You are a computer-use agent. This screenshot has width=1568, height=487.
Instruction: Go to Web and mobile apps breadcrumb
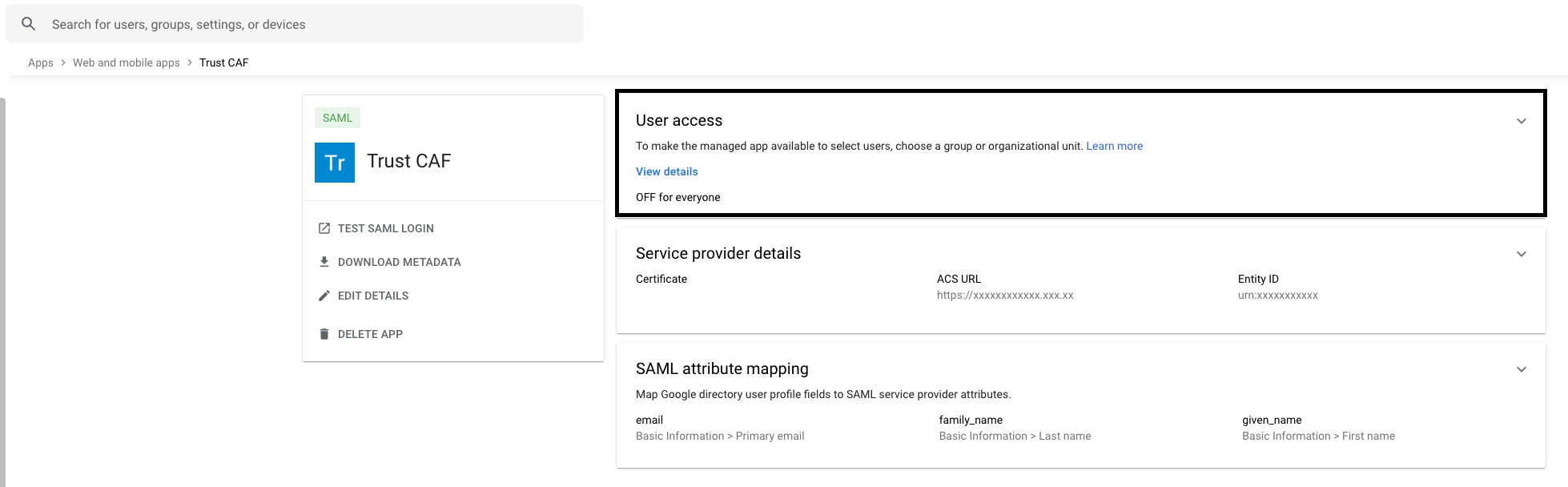pos(127,62)
